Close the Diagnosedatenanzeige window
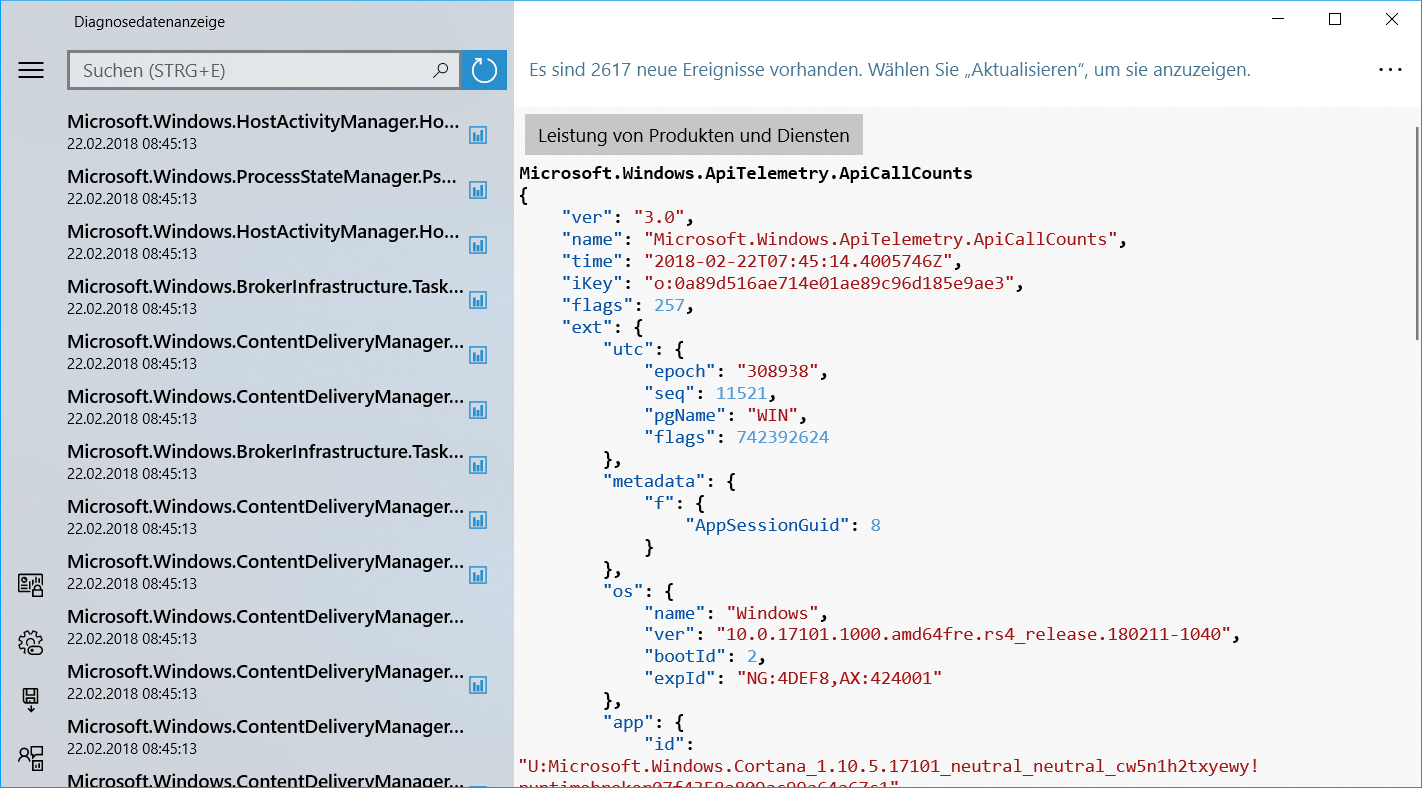Screen dimensions: 1422x788 [1392, 19]
